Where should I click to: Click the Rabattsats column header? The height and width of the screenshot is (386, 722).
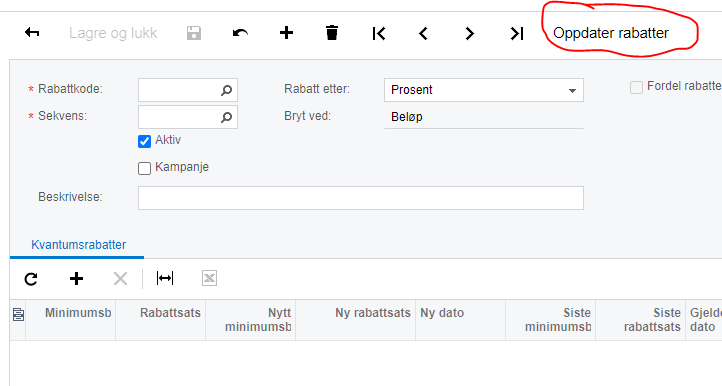tap(161, 320)
